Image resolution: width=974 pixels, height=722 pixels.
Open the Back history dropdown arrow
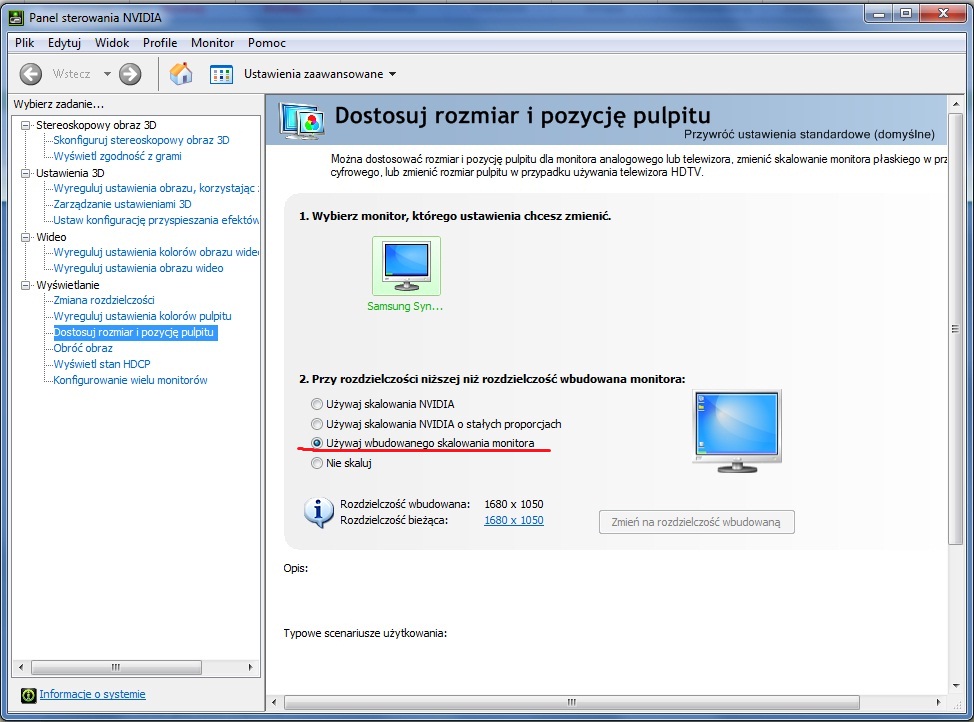tap(107, 74)
